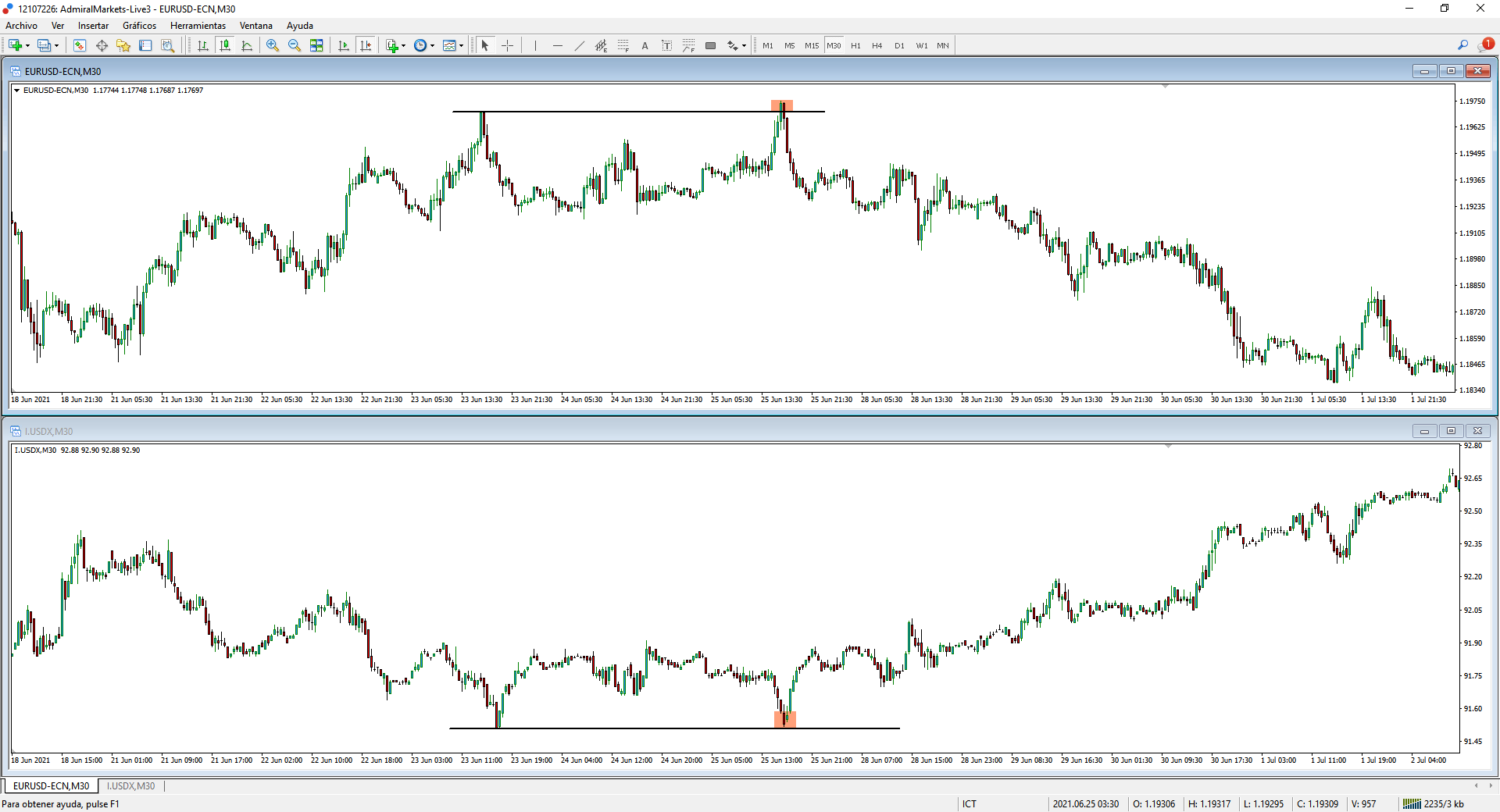Select the trendline drawing tool

coord(579,45)
